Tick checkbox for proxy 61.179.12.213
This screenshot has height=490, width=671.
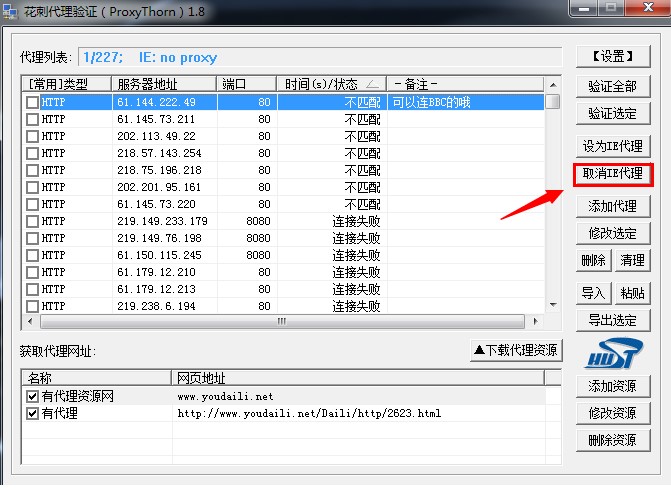tap(33, 289)
